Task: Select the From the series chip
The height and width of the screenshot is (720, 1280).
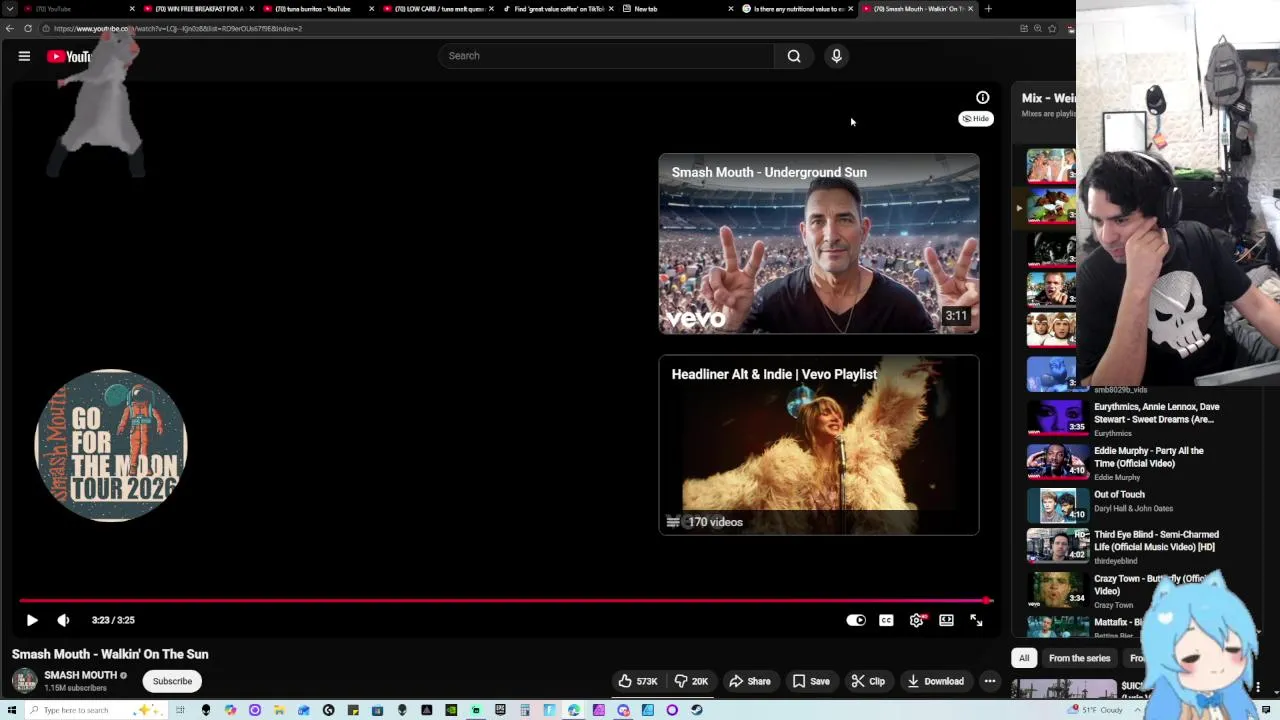Action: coord(1079,658)
